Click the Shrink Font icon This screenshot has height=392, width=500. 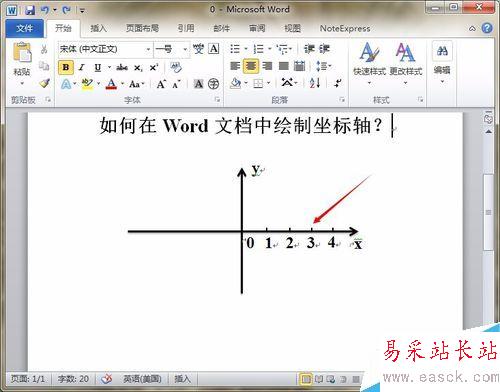click(x=176, y=84)
